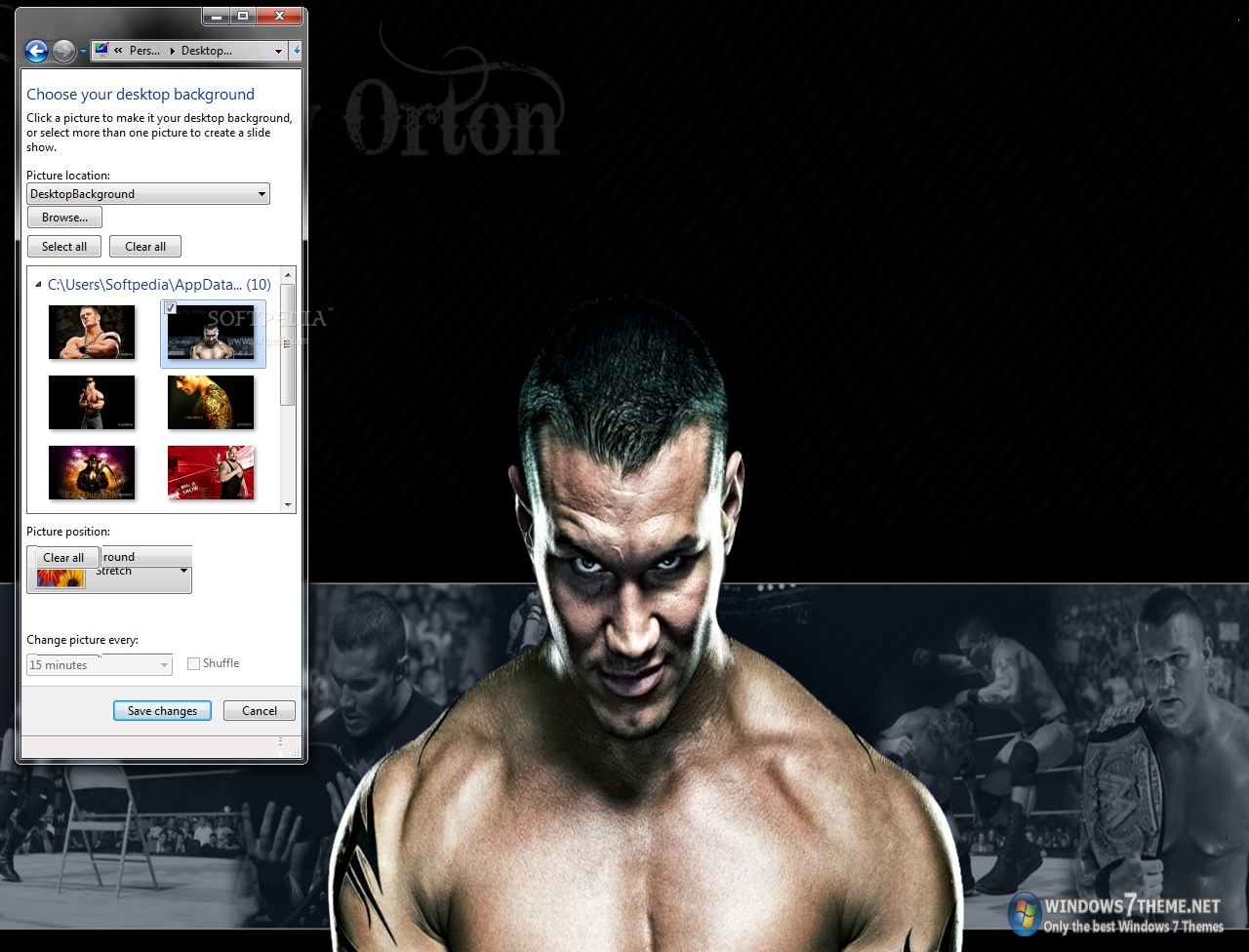Select the "Desktop..." breadcrumb segment
Viewport: 1249px width, 952px height.
[x=207, y=51]
